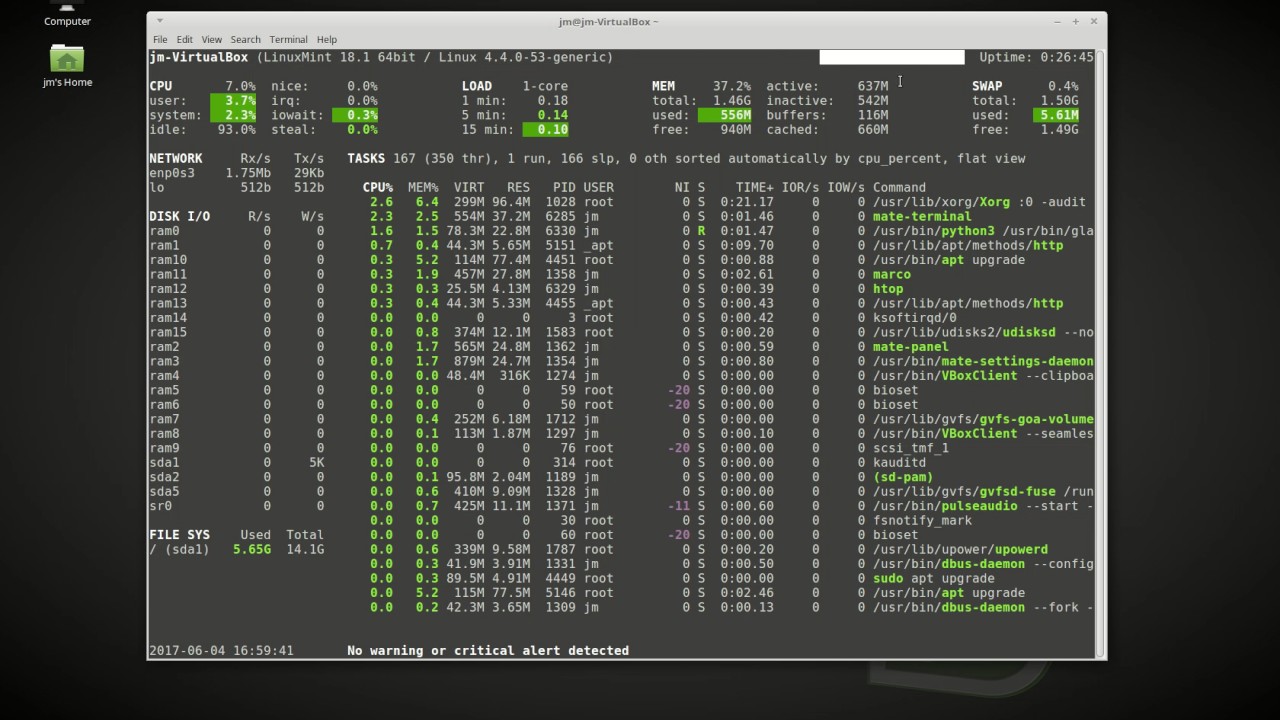This screenshot has width=1280, height=720.
Task: Click the RES column header
Action: click(518, 187)
